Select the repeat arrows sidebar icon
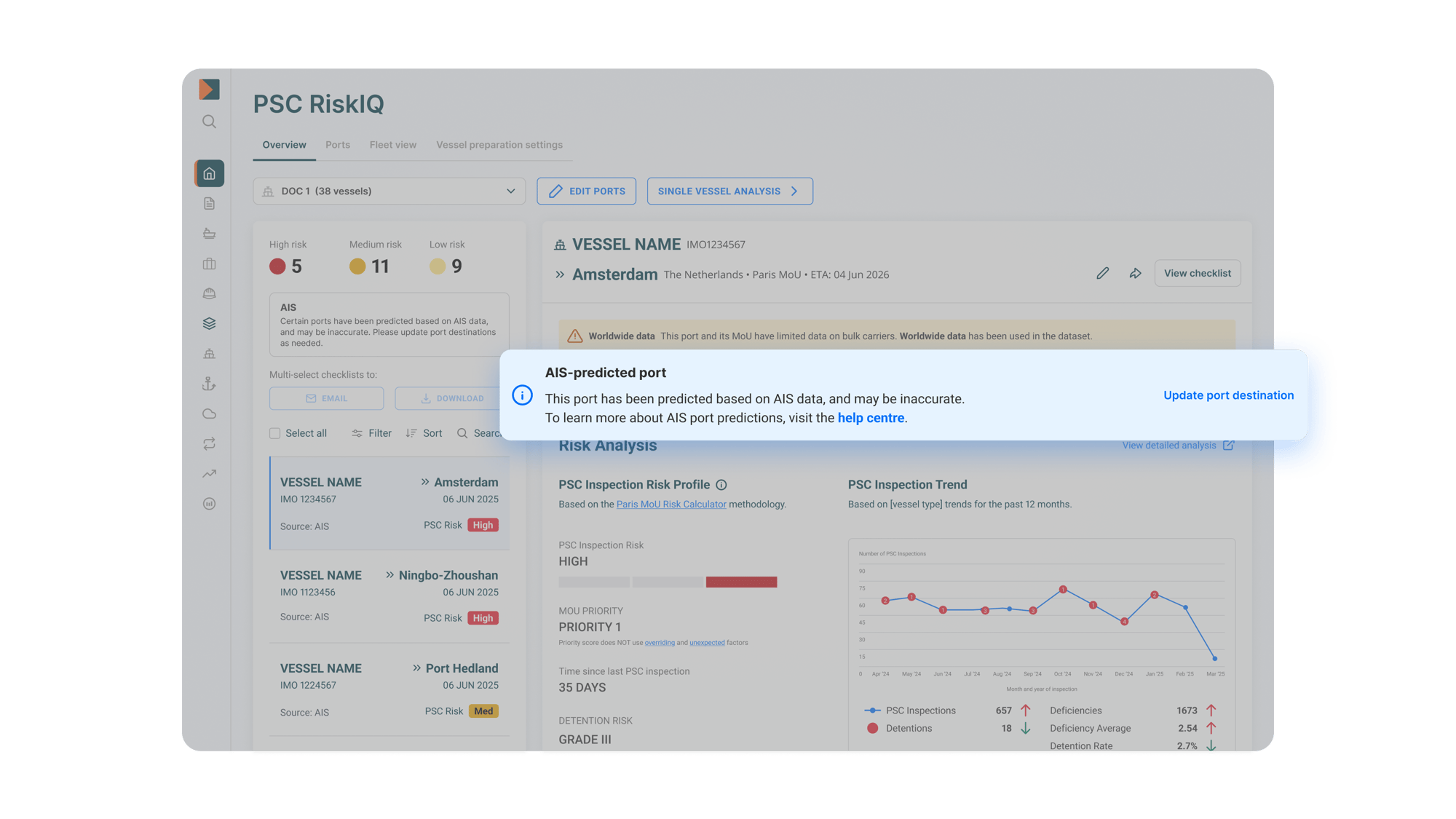The height and width of the screenshot is (819, 1456). (209, 444)
